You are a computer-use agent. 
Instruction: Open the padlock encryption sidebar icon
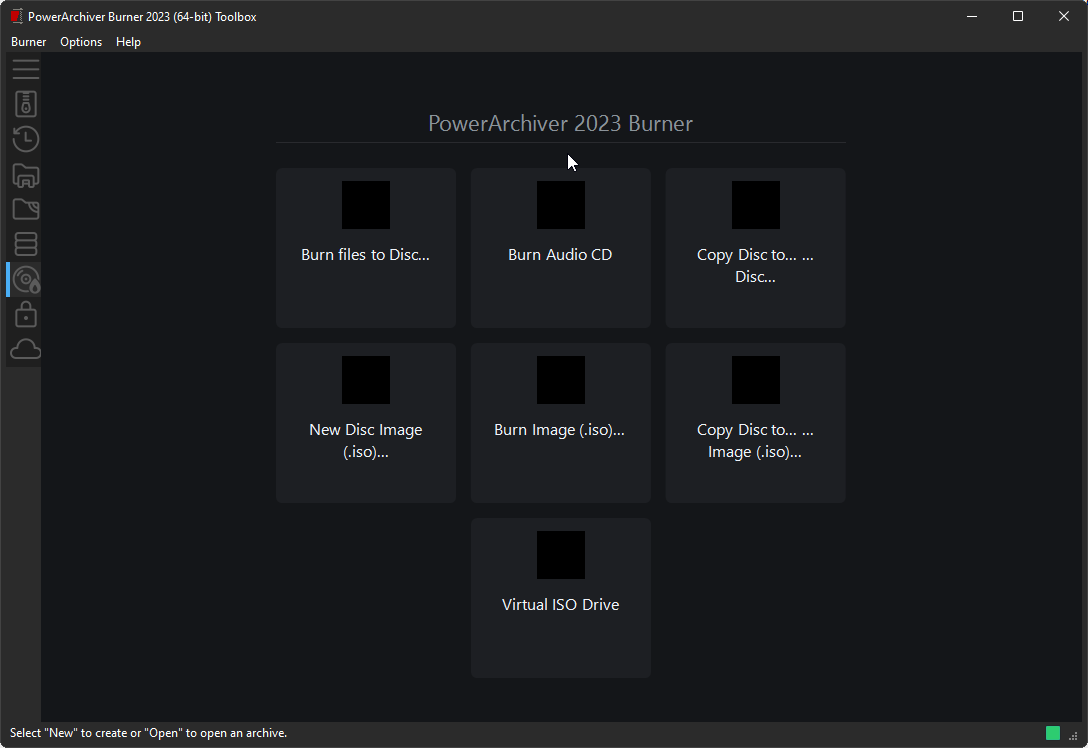26,314
